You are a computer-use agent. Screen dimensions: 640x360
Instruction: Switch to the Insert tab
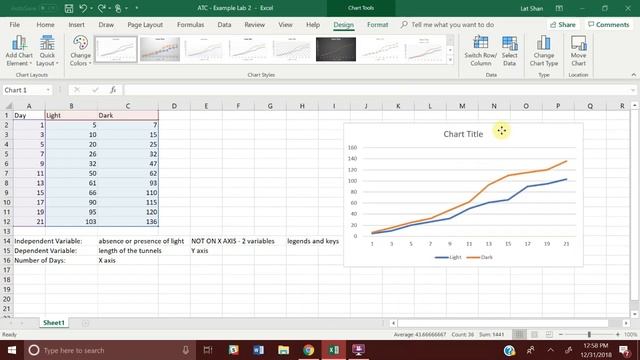tap(76, 24)
